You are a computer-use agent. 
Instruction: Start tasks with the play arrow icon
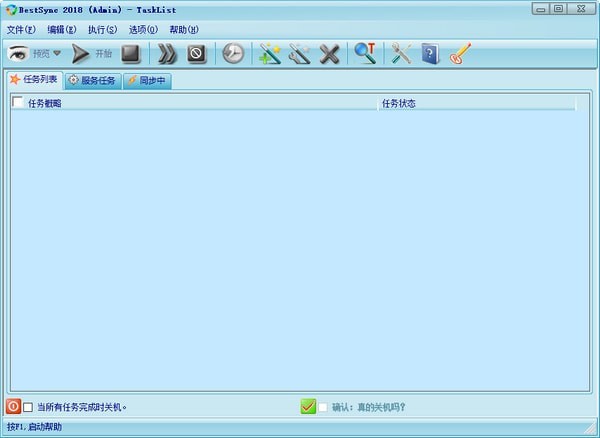(x=80, y=54)
